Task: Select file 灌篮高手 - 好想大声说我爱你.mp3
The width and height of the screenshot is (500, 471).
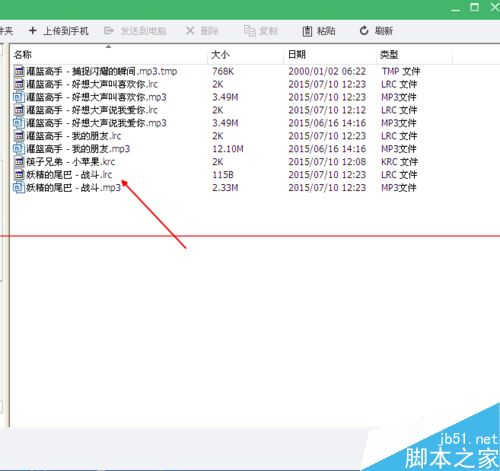Action: (96, 123)
